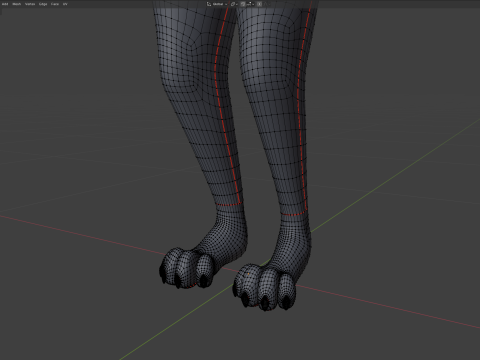This screenshot has height=360, width=480.
Task: Click the transform orientation axes icon
Action: [209, 4]
